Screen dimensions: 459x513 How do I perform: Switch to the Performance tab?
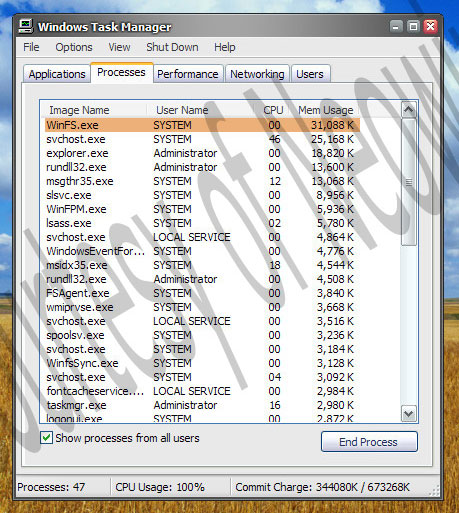point(188,74)
